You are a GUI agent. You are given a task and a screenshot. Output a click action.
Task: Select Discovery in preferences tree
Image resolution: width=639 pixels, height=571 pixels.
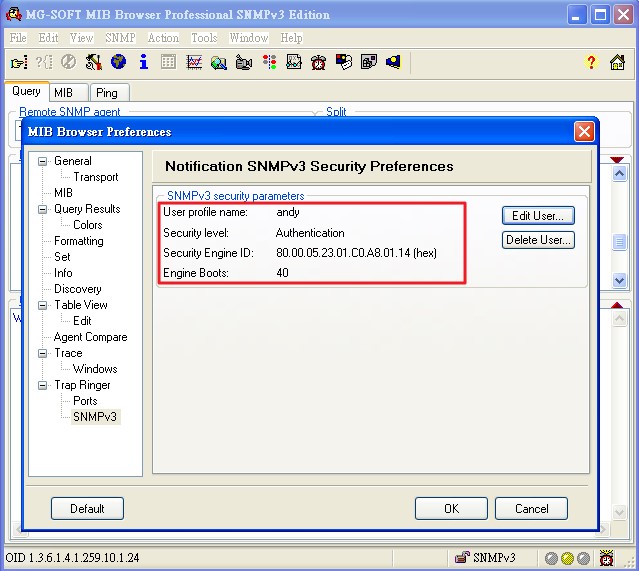coord(77,289)
